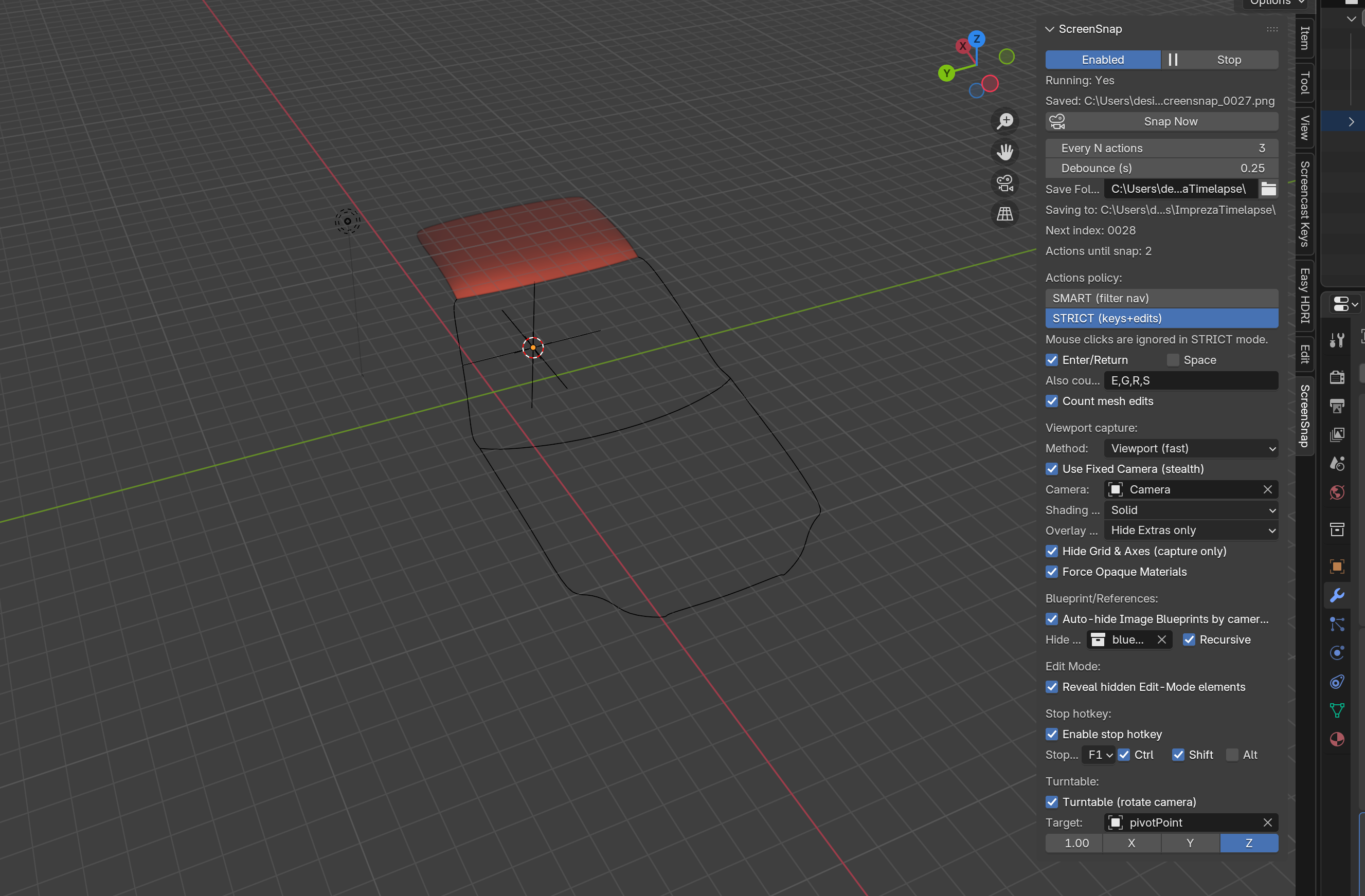Toggle the Recursive checkbox
Image resolution: width=1365 pixels, height=896 pixels.
coord(1189,639)
